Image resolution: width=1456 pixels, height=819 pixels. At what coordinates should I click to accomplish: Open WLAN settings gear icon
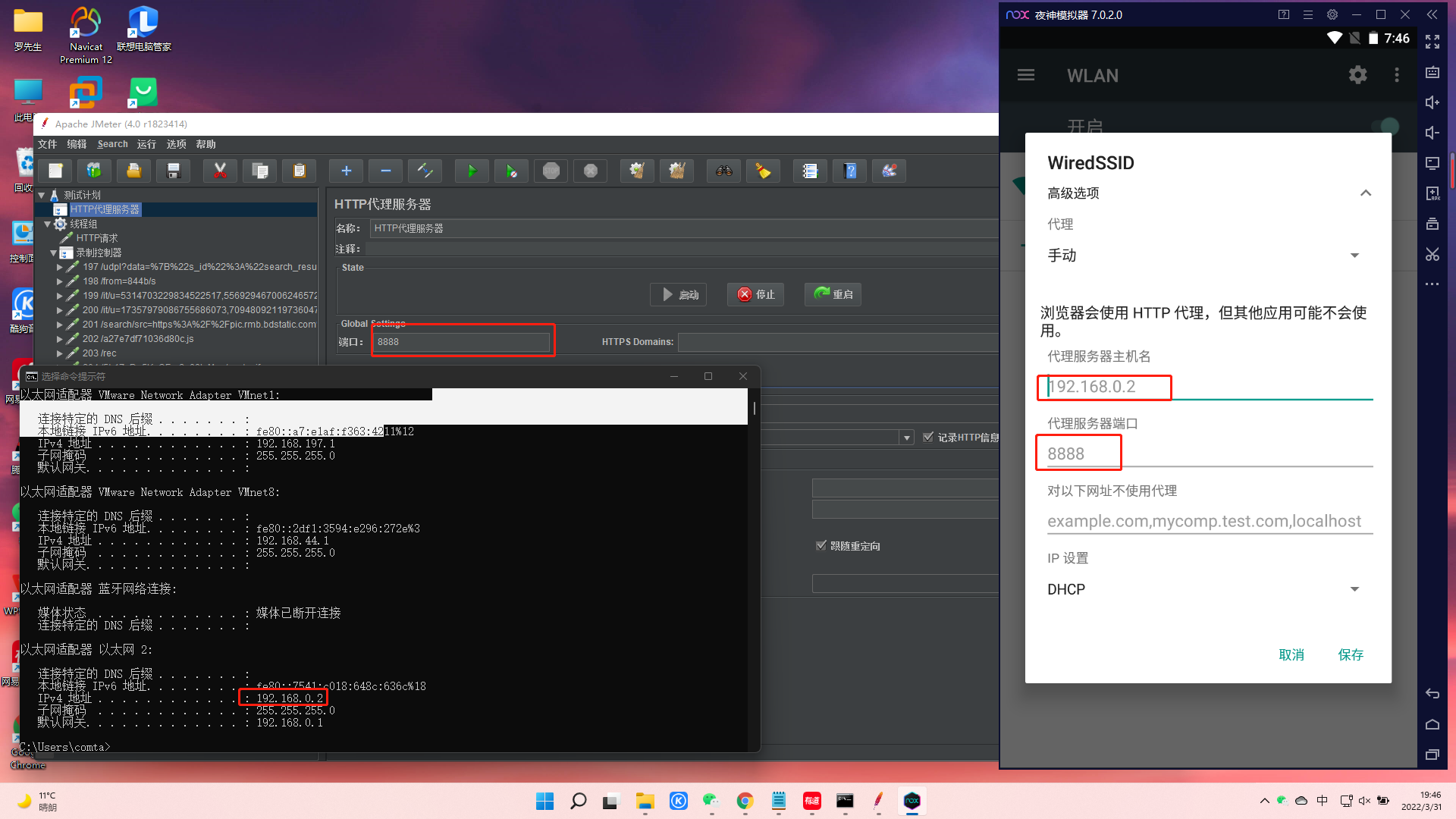click(x=1357, y=75)
